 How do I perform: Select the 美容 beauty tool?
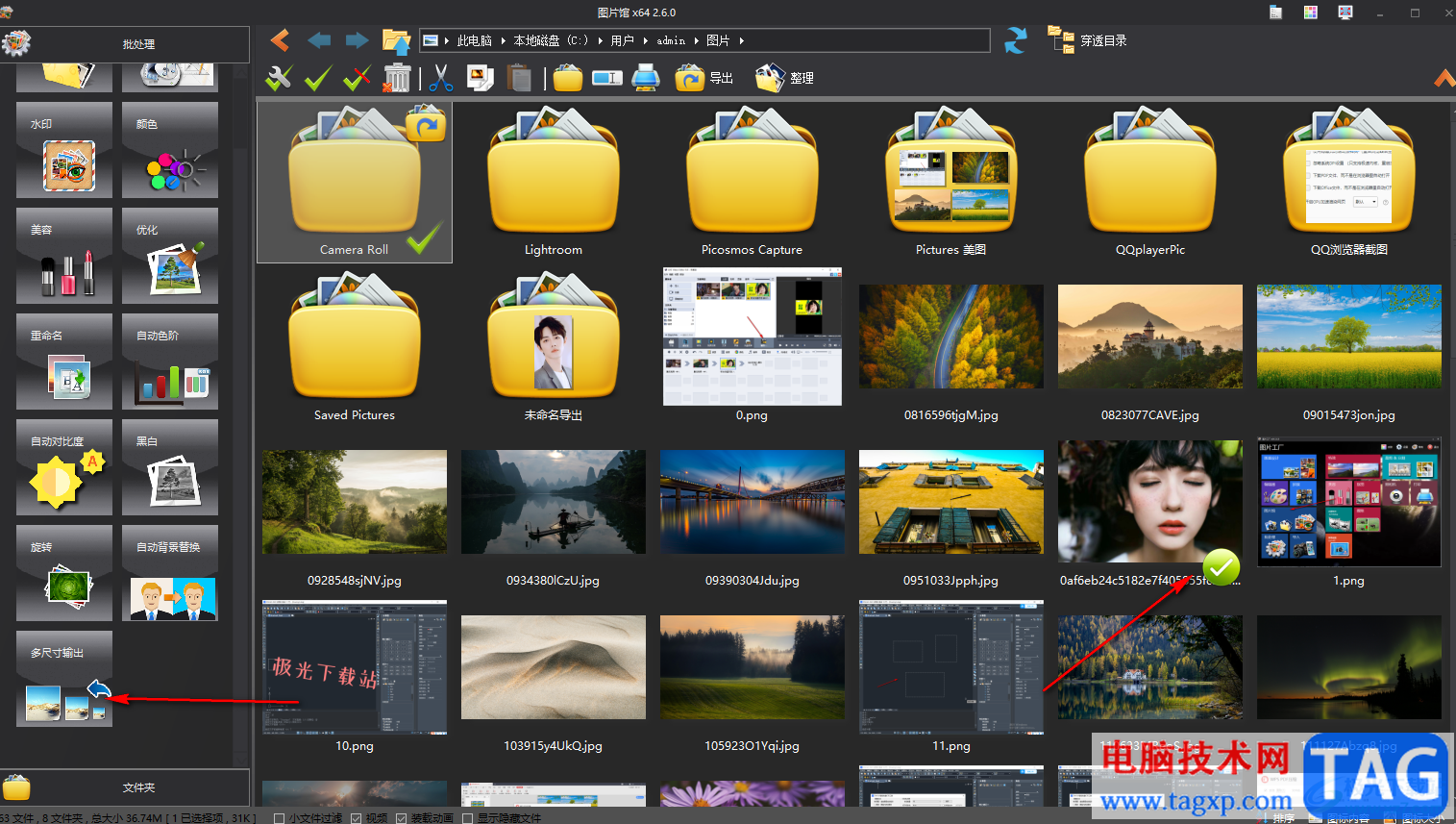pos(64,256)
